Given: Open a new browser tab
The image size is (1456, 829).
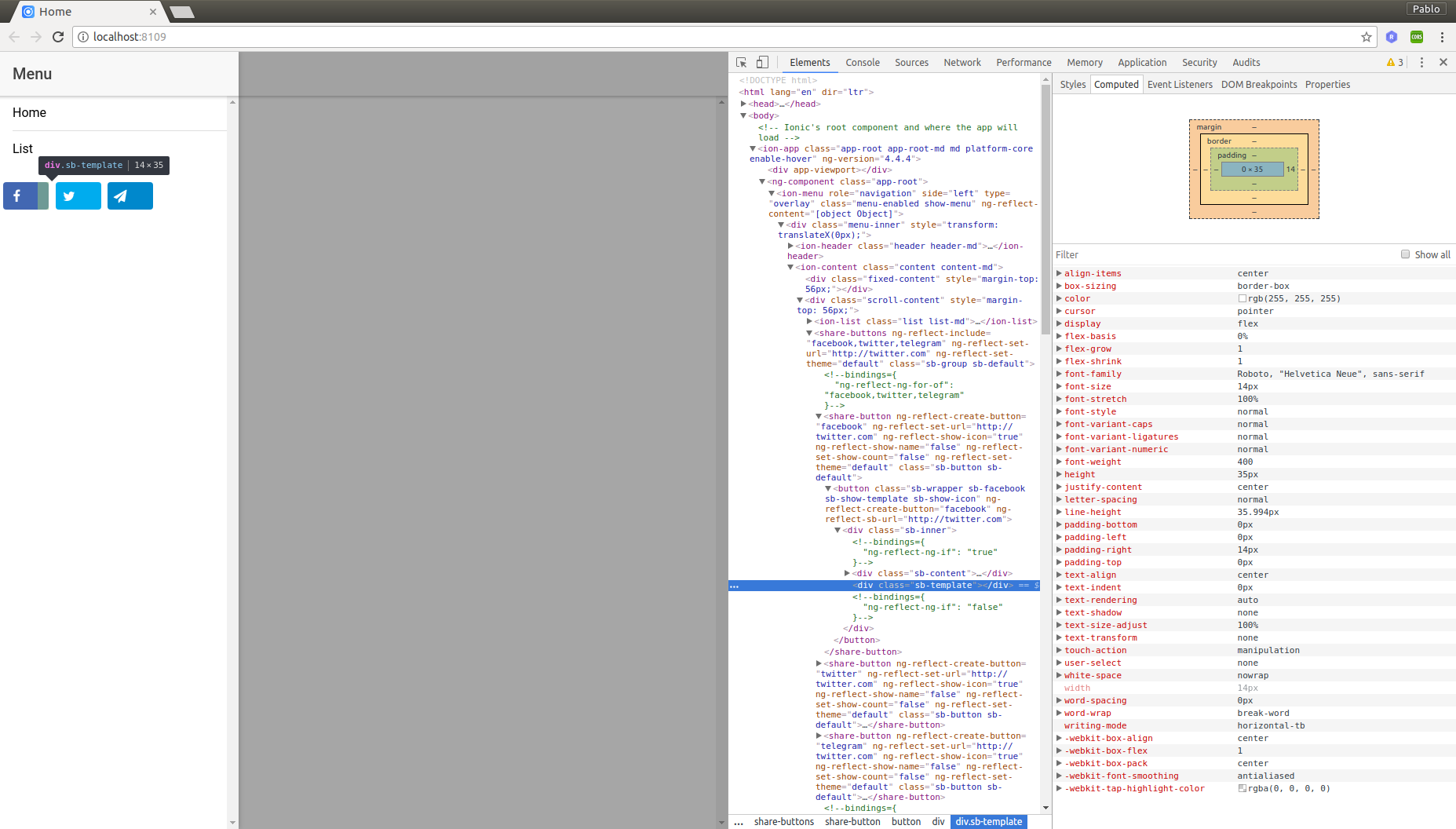Looking at the screenshot, I should [182, 12].
